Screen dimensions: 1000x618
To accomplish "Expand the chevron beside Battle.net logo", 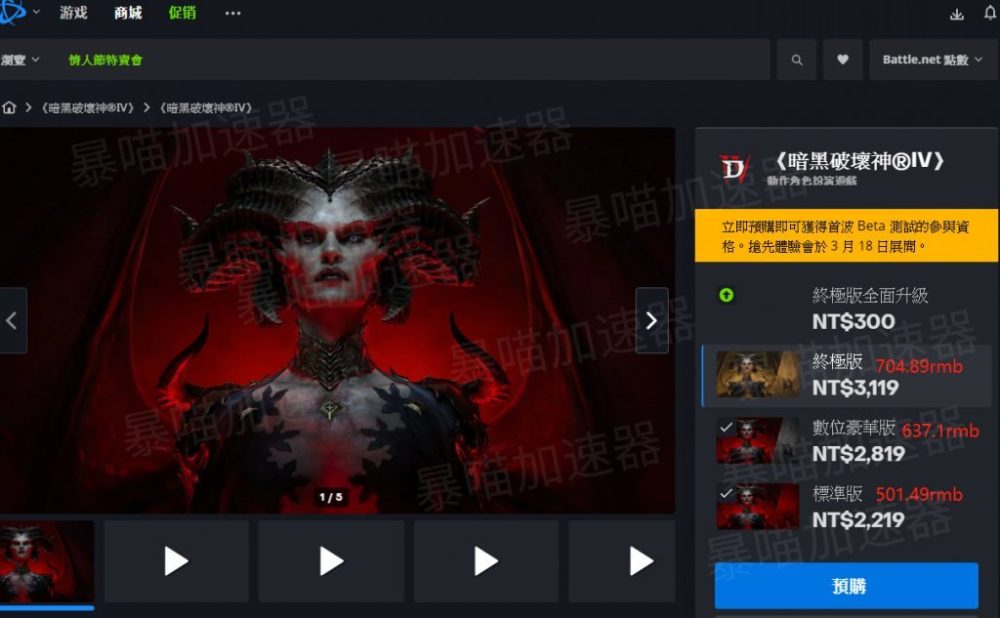I will click(x=36, y=11).
